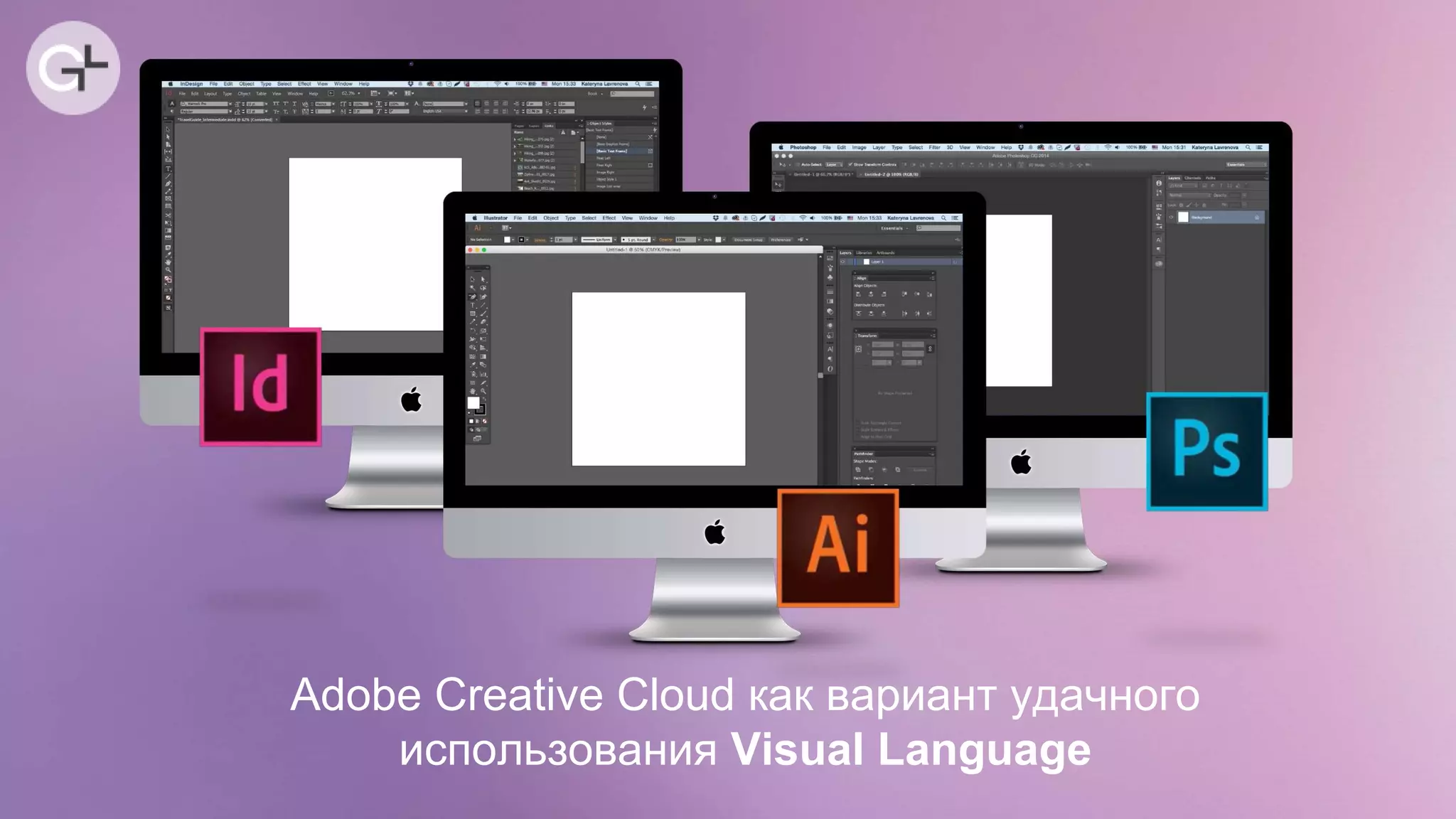
Task: Open the Effect menu in Illustrator menu bar
Action: click(x=609, y=218)
